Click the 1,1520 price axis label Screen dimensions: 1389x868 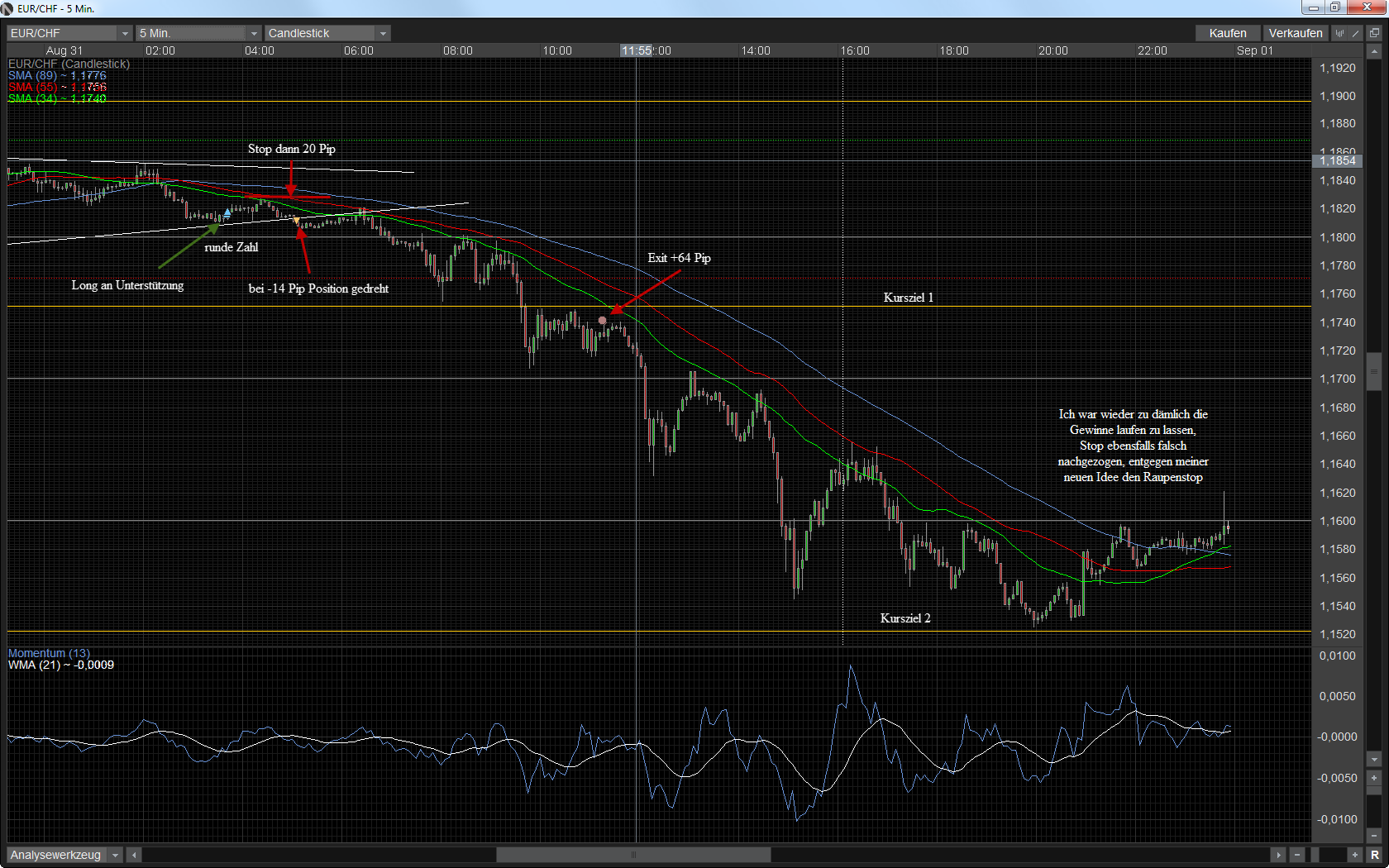click(1338, 634)
